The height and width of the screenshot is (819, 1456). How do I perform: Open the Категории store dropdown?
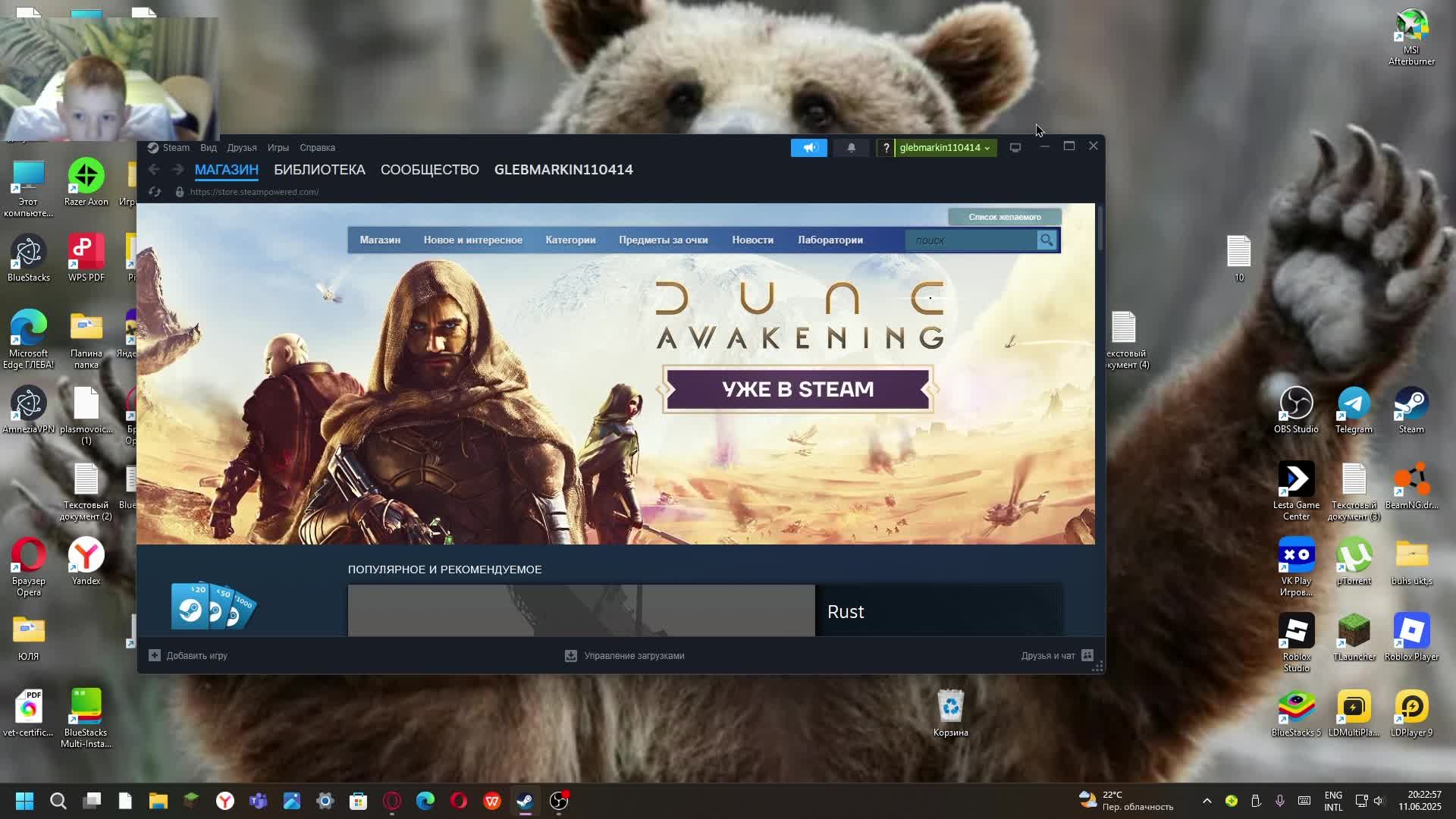[570, 240]
